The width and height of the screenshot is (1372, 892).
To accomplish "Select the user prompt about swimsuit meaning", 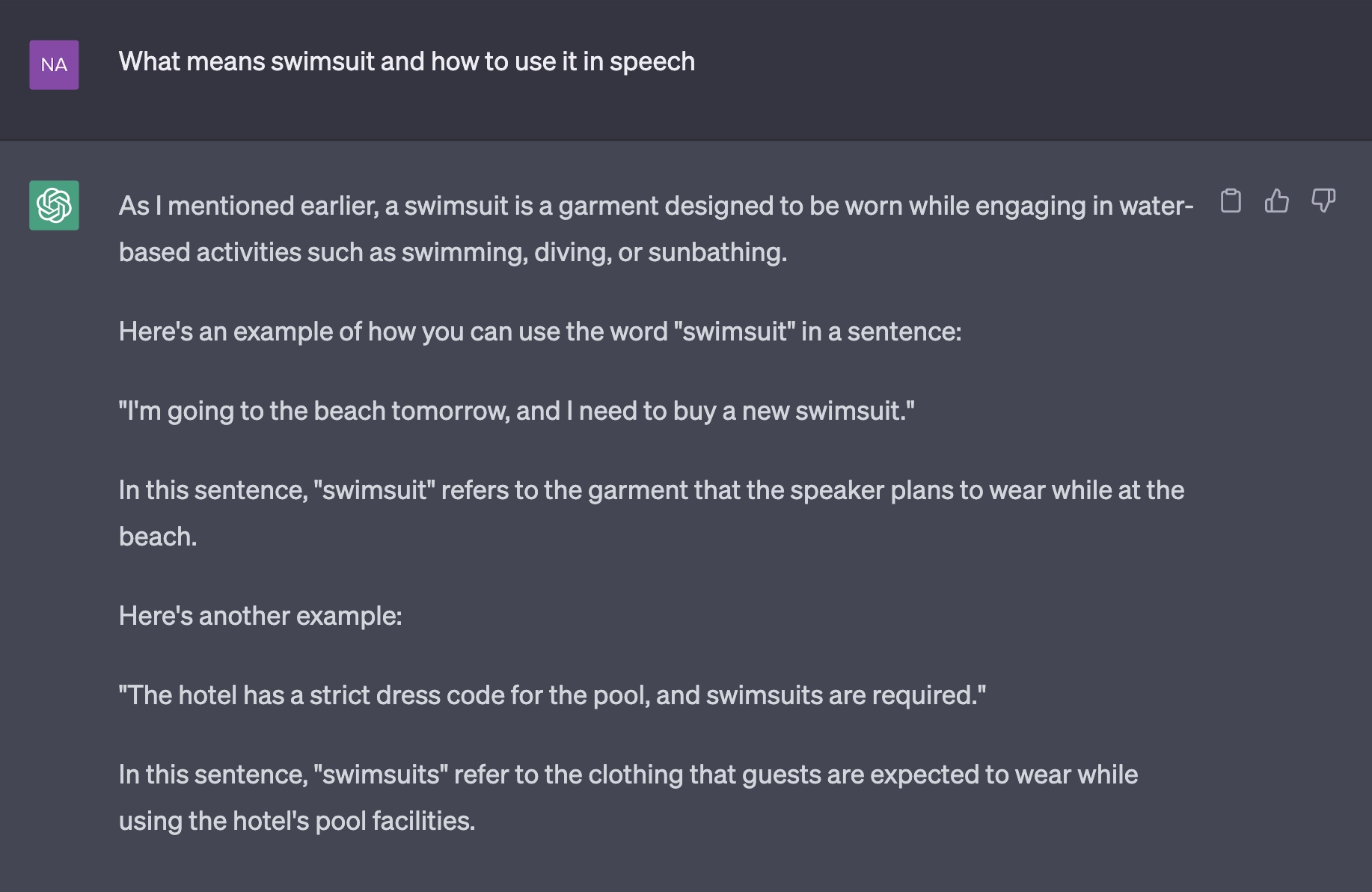I will pyautogui.click(x=407, y=61).
